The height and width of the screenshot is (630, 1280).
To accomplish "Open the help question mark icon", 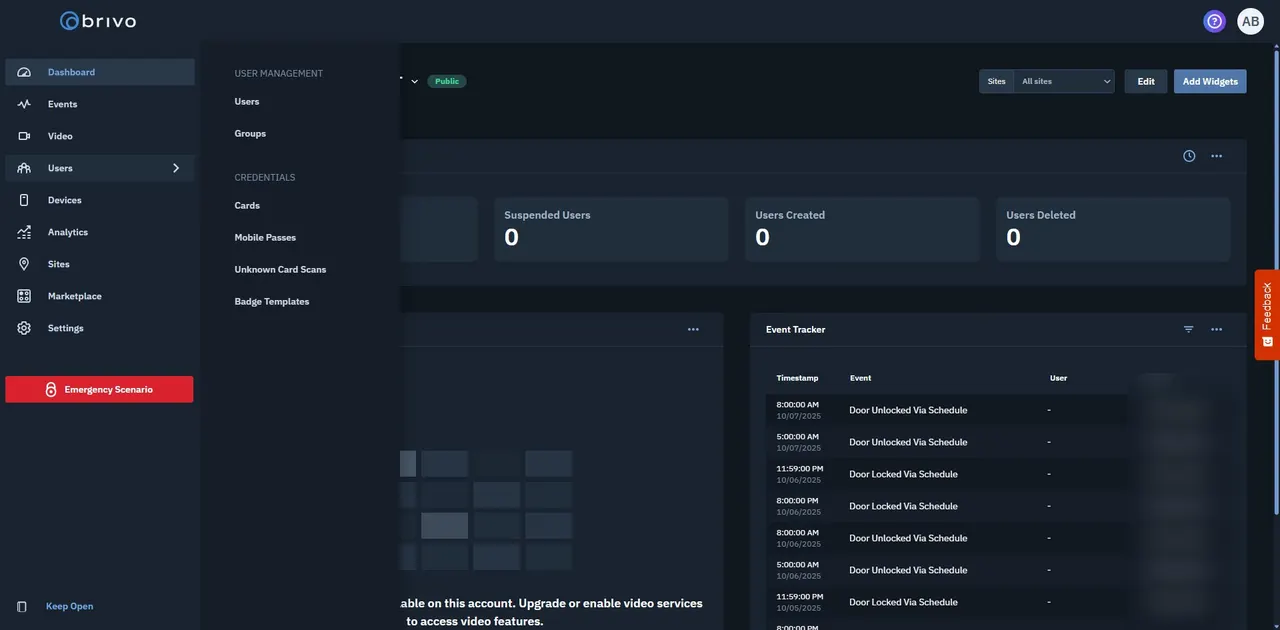I will click(x=1214, y=21).
